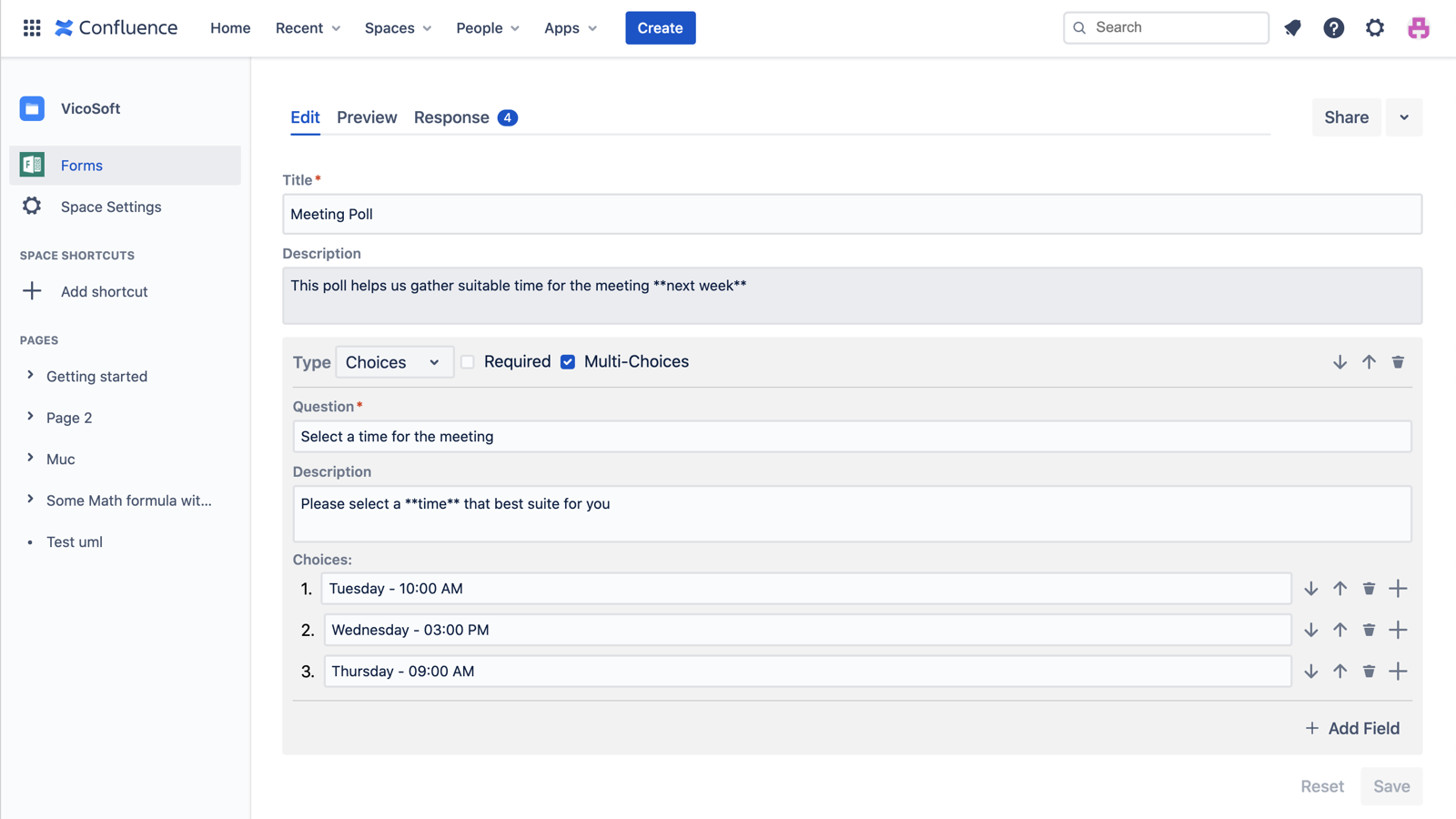Viewport: 1456px width, 819px height.
Task: Open the Spaces menu
Action: click(398, 28)
